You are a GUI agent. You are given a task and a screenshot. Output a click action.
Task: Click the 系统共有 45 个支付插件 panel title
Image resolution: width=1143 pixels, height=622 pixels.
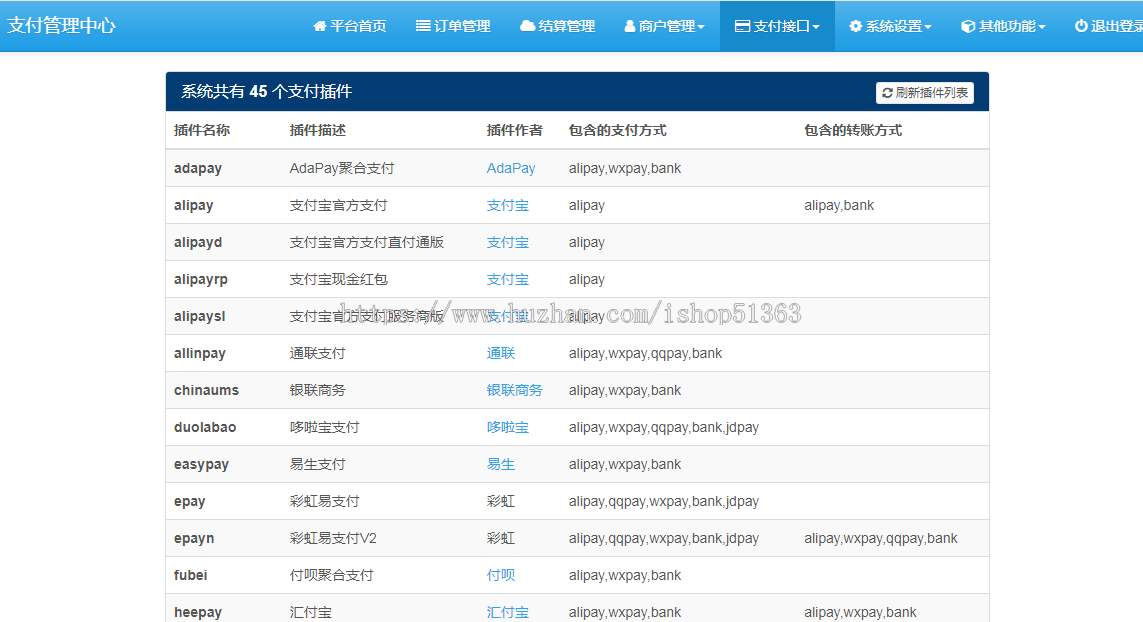pyautogui.click(x=266, y=92)
